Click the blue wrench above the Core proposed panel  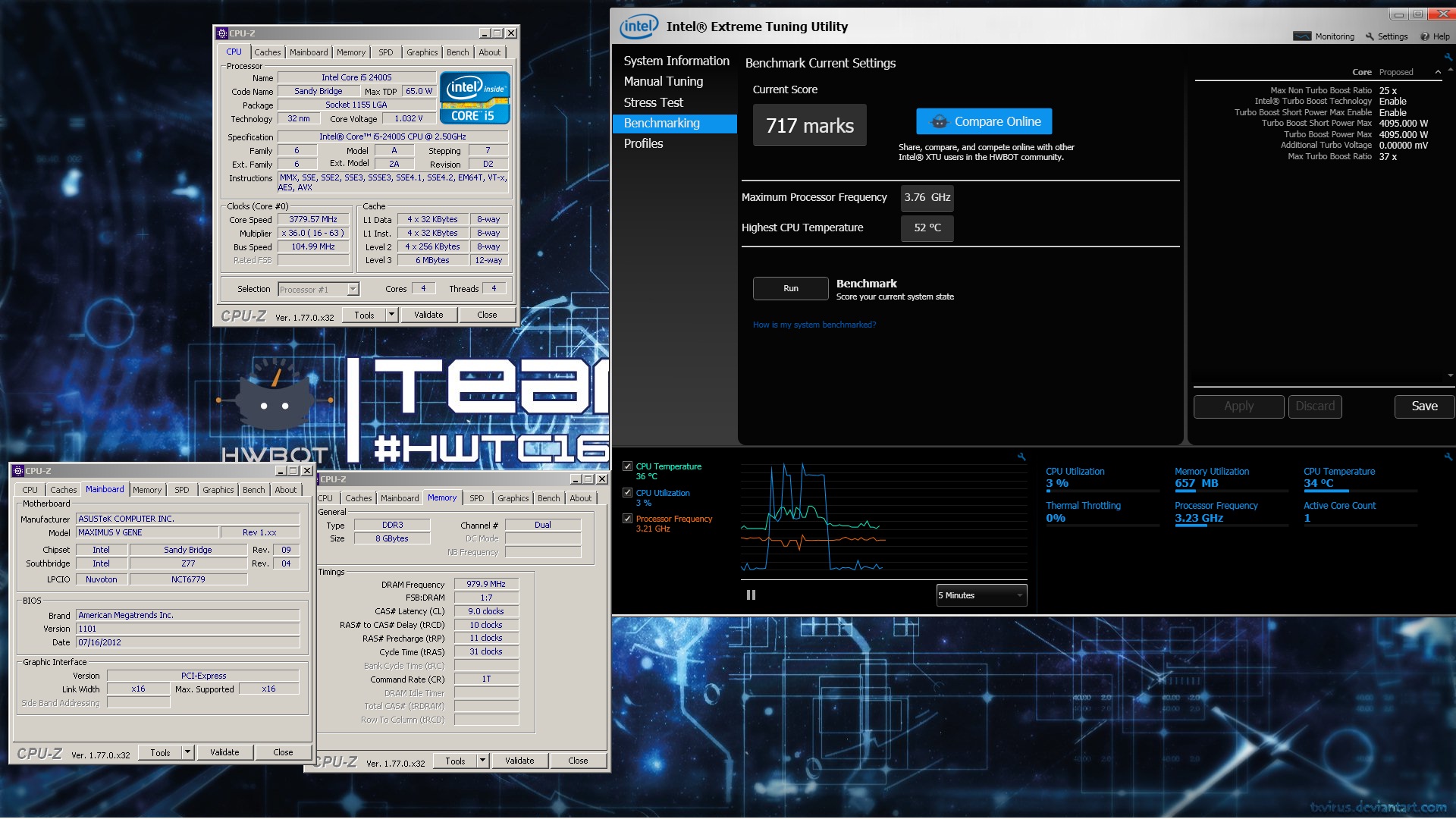(1448, 57)
